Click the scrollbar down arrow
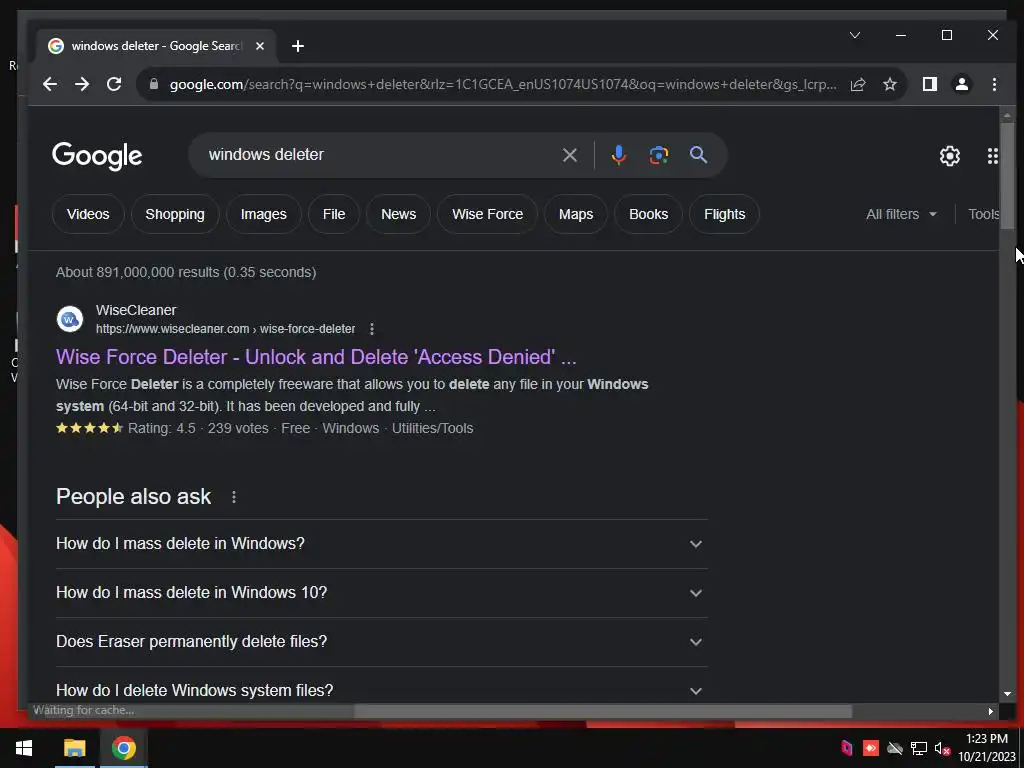Viewport: 1024px width, 768px height. [1007, 694]
